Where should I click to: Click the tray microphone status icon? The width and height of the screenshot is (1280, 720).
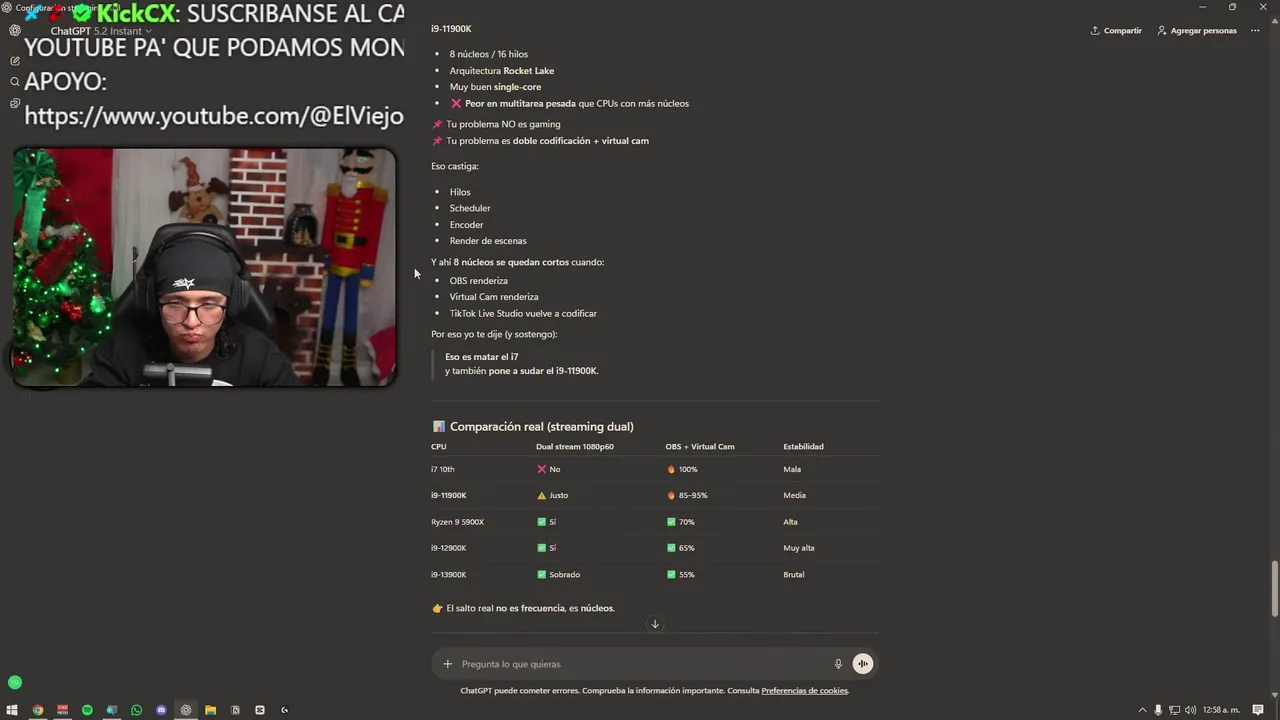click(1158, 710)
